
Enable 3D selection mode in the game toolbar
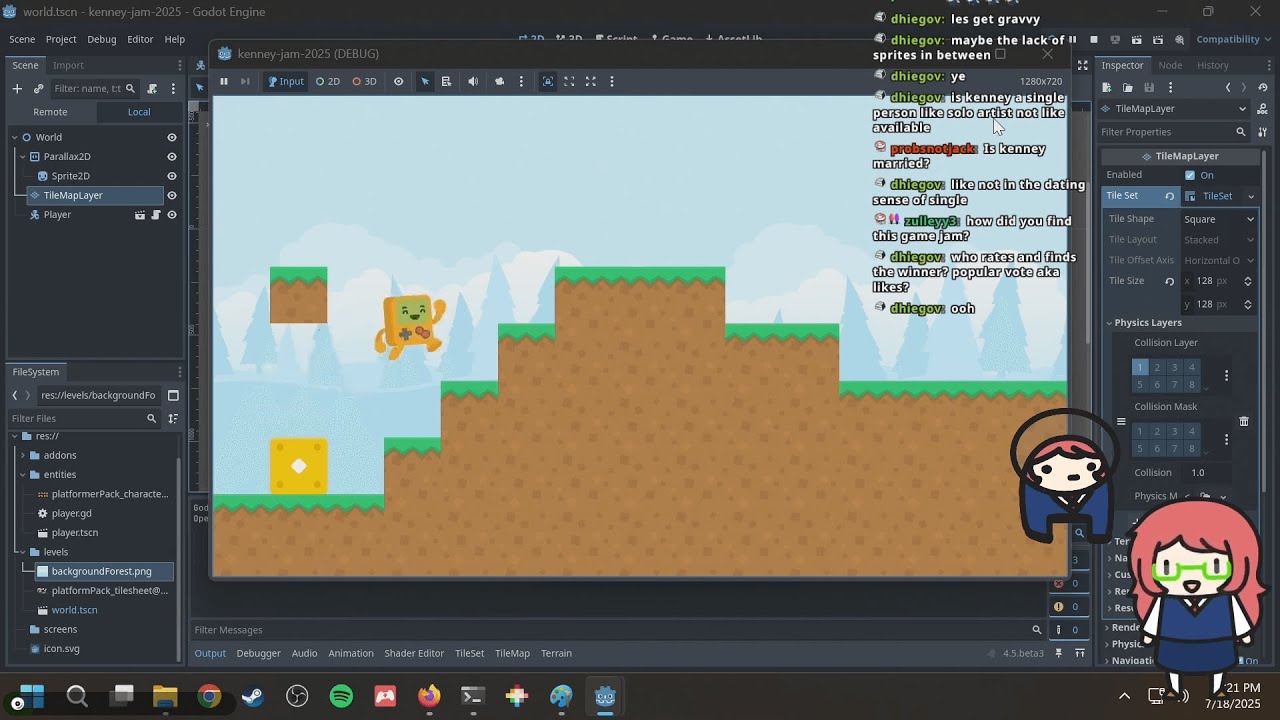pyautogui.click(x=364, y=81)
